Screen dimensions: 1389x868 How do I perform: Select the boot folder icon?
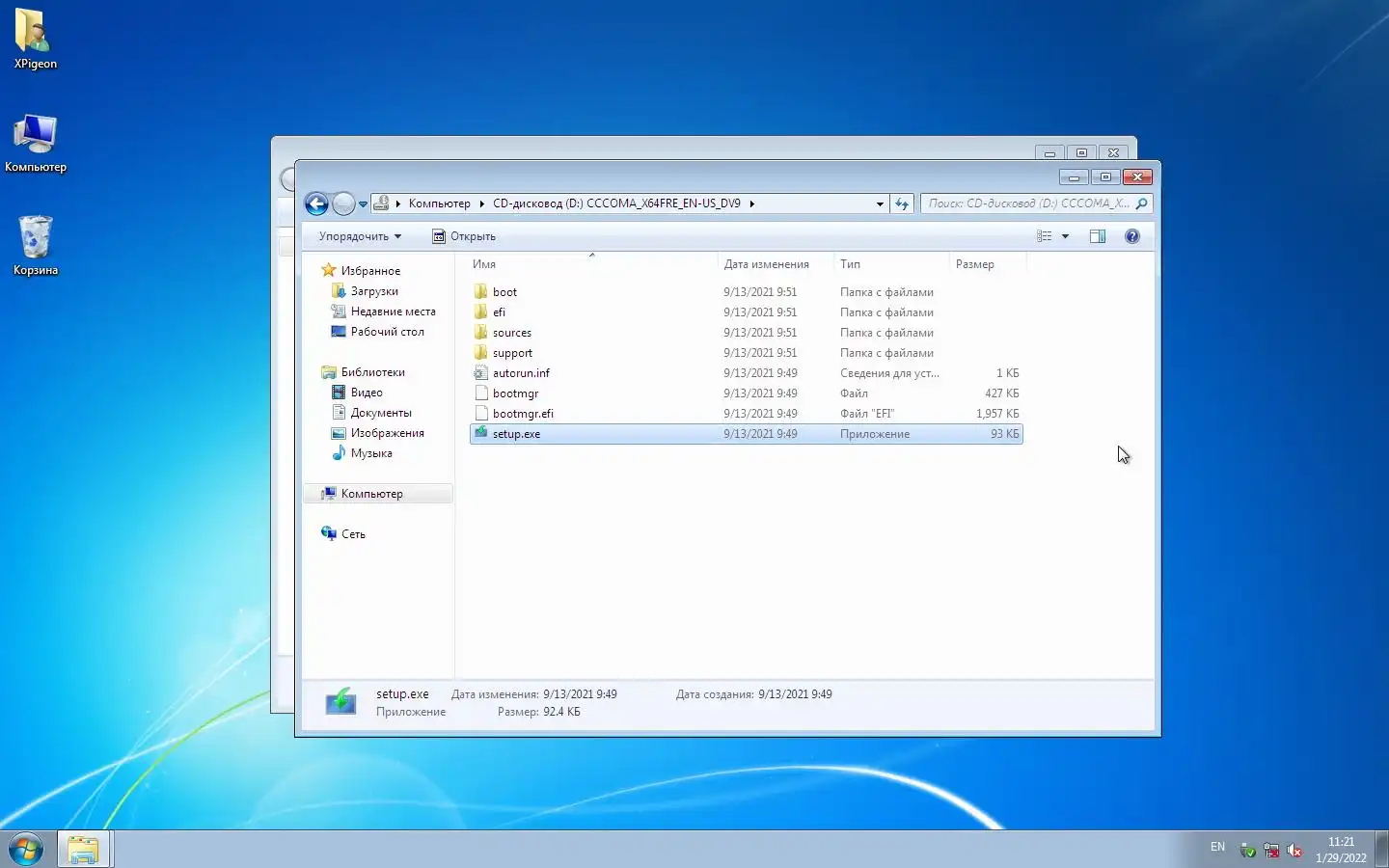coord(481,291)
